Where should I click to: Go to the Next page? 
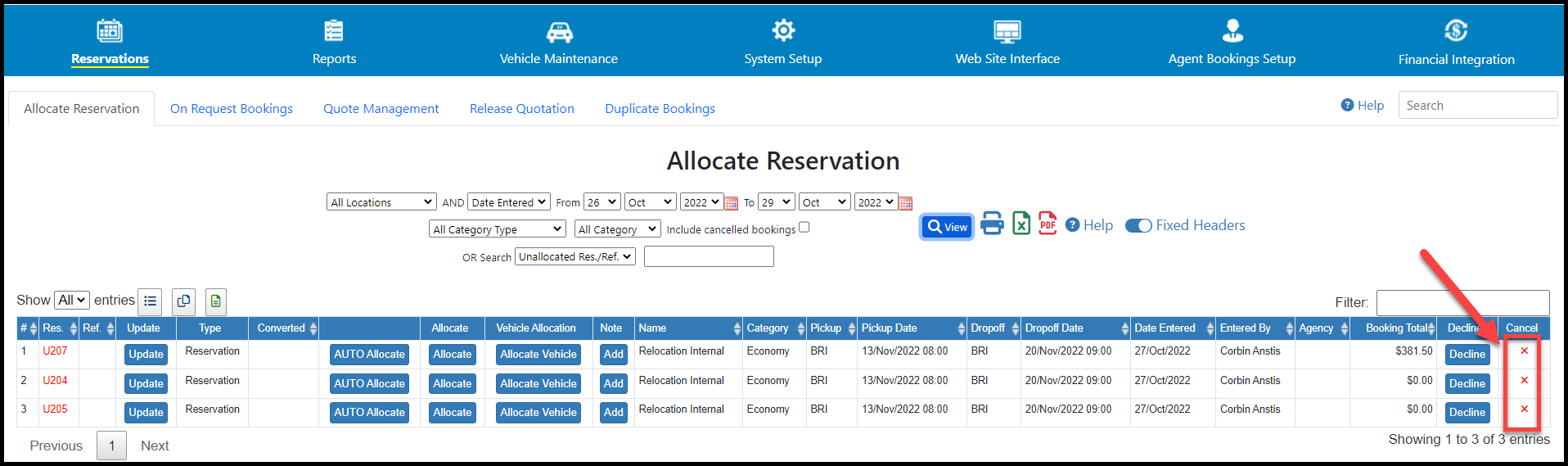coord(155,446)
